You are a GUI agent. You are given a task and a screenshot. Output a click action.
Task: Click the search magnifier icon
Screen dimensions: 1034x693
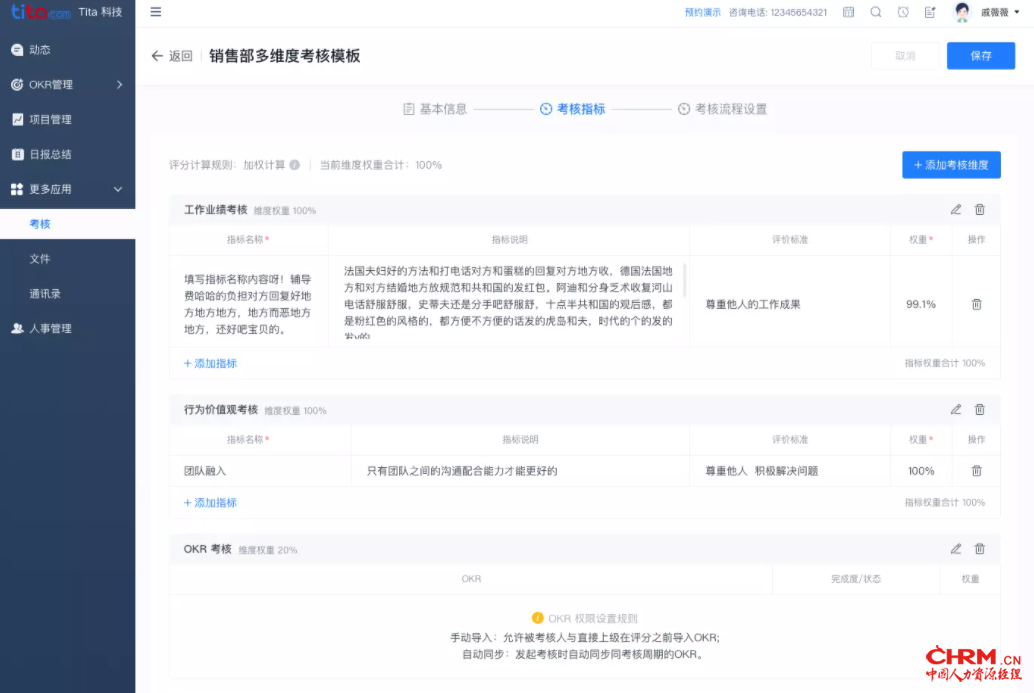tap(876, 12)
